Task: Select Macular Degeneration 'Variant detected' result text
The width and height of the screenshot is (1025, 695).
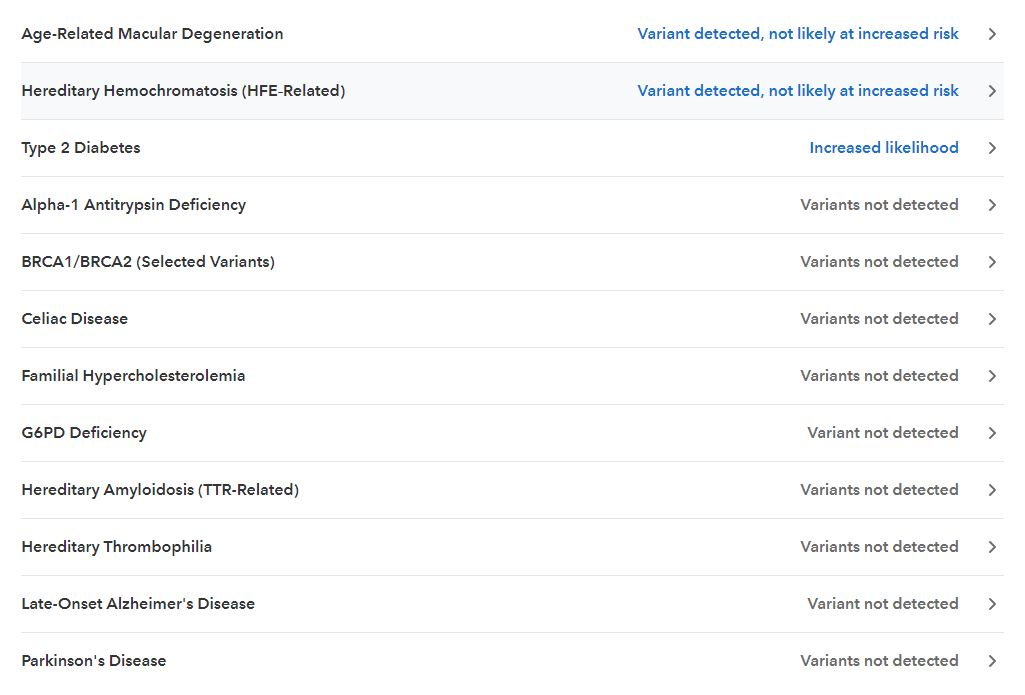Action: click(x=797, y=34)
